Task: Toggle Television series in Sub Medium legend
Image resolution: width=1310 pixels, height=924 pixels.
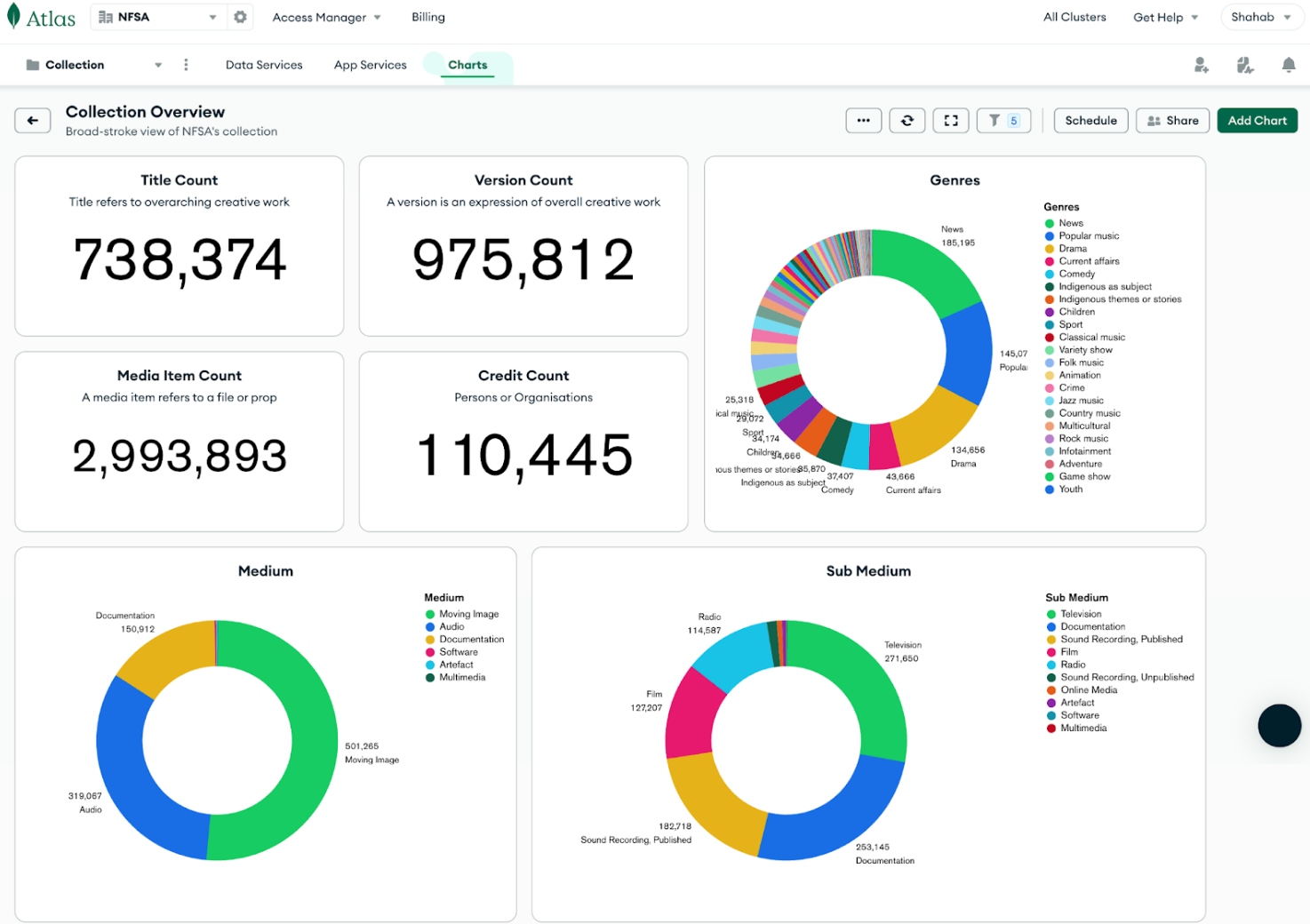Action: (x=1080, y=614)
